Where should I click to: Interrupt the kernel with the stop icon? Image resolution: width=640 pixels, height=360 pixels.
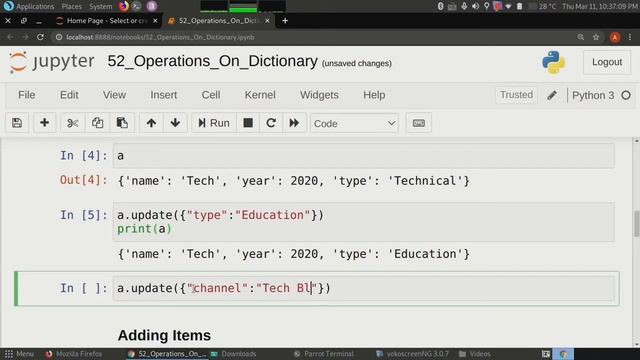click(248, 123)
